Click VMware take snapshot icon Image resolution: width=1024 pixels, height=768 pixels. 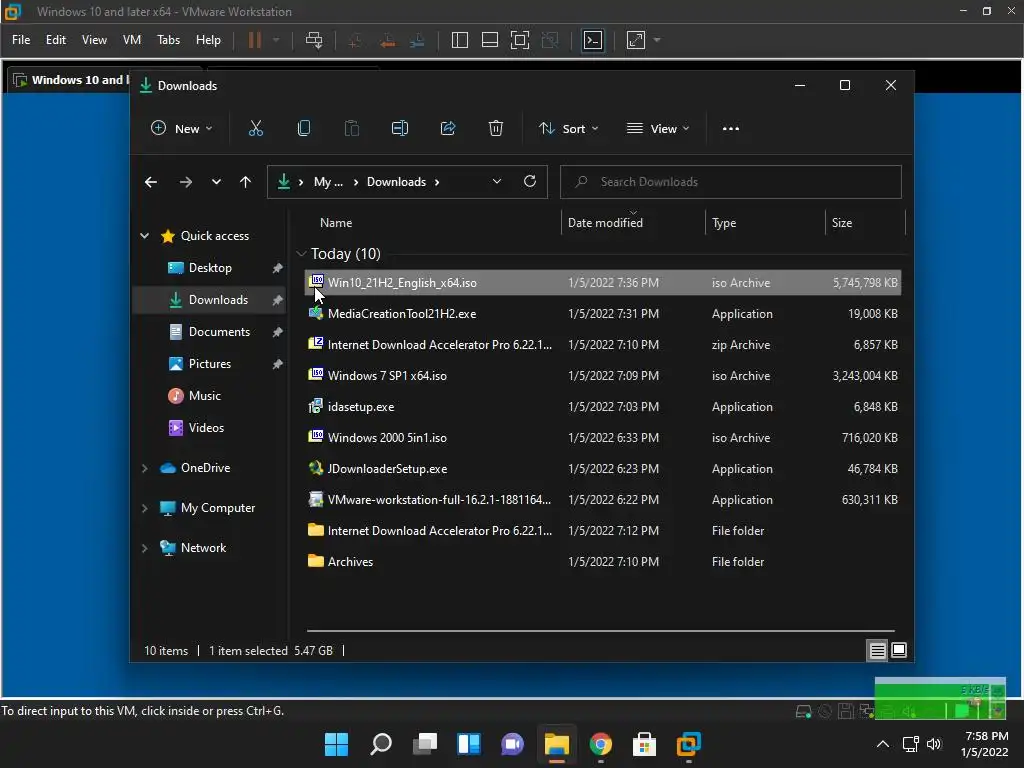coord(356,40)
